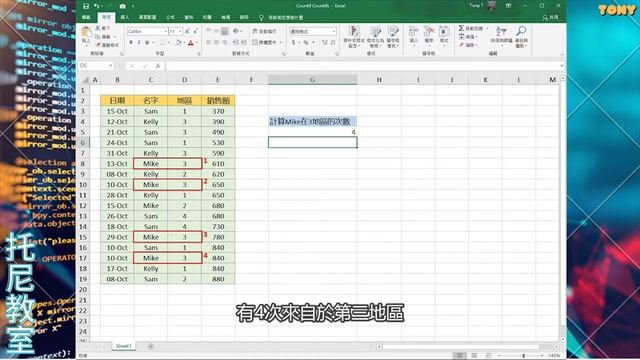Click the Decrease Indent icon
The width and height of the screenshot is (640, 360).
tap(236, 42)
